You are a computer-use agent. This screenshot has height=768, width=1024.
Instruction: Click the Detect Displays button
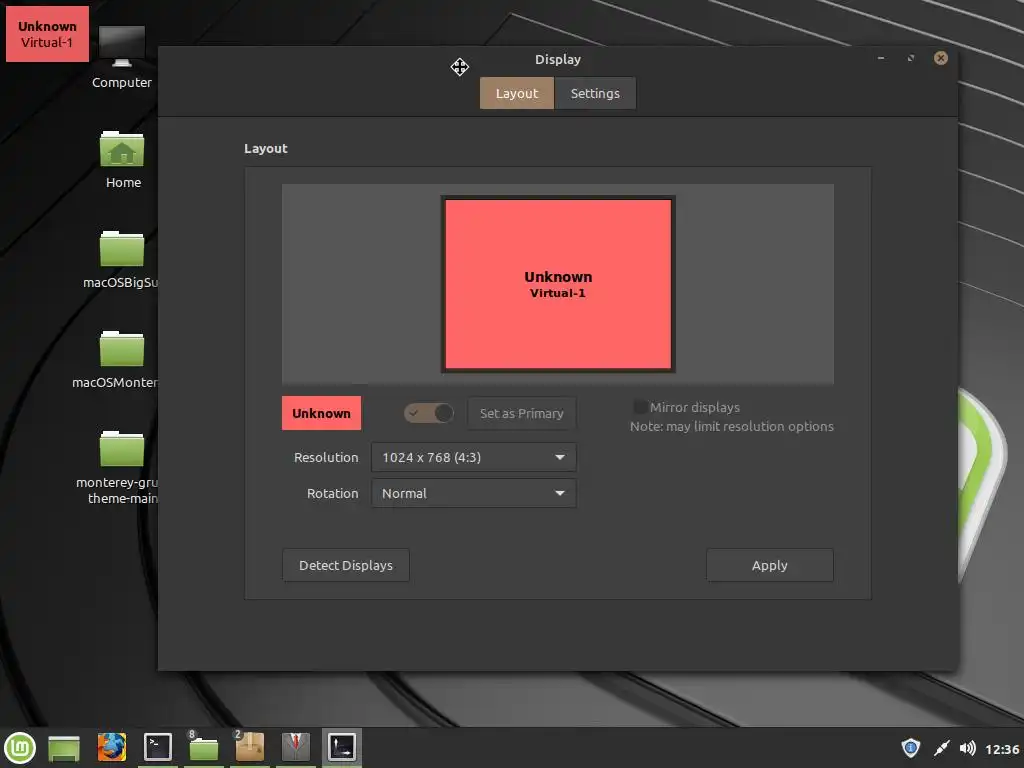346,565
